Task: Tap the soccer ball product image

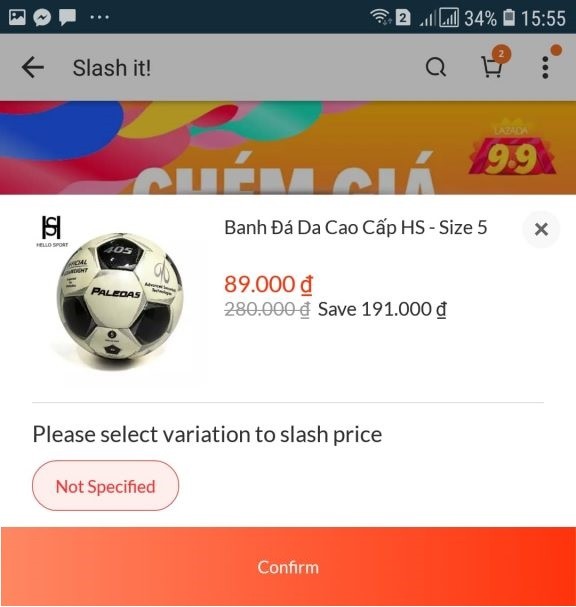Action: [x=119, y=300]
